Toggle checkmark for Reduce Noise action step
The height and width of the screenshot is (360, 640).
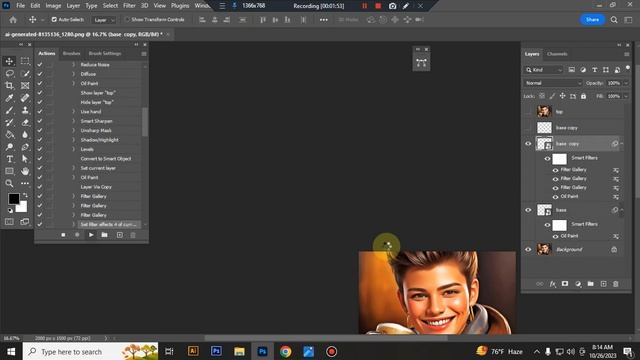pyautogui.click(x=40, y=64)
